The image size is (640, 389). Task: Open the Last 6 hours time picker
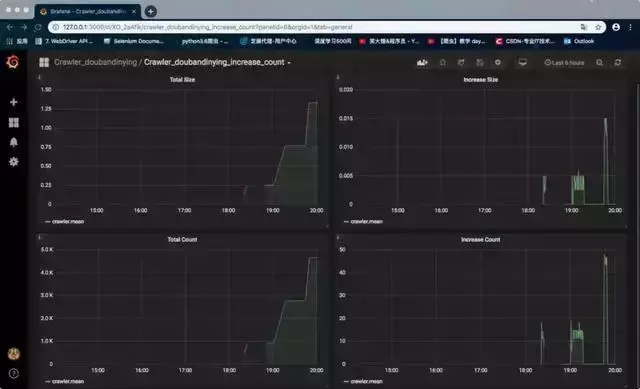(564, 63)
